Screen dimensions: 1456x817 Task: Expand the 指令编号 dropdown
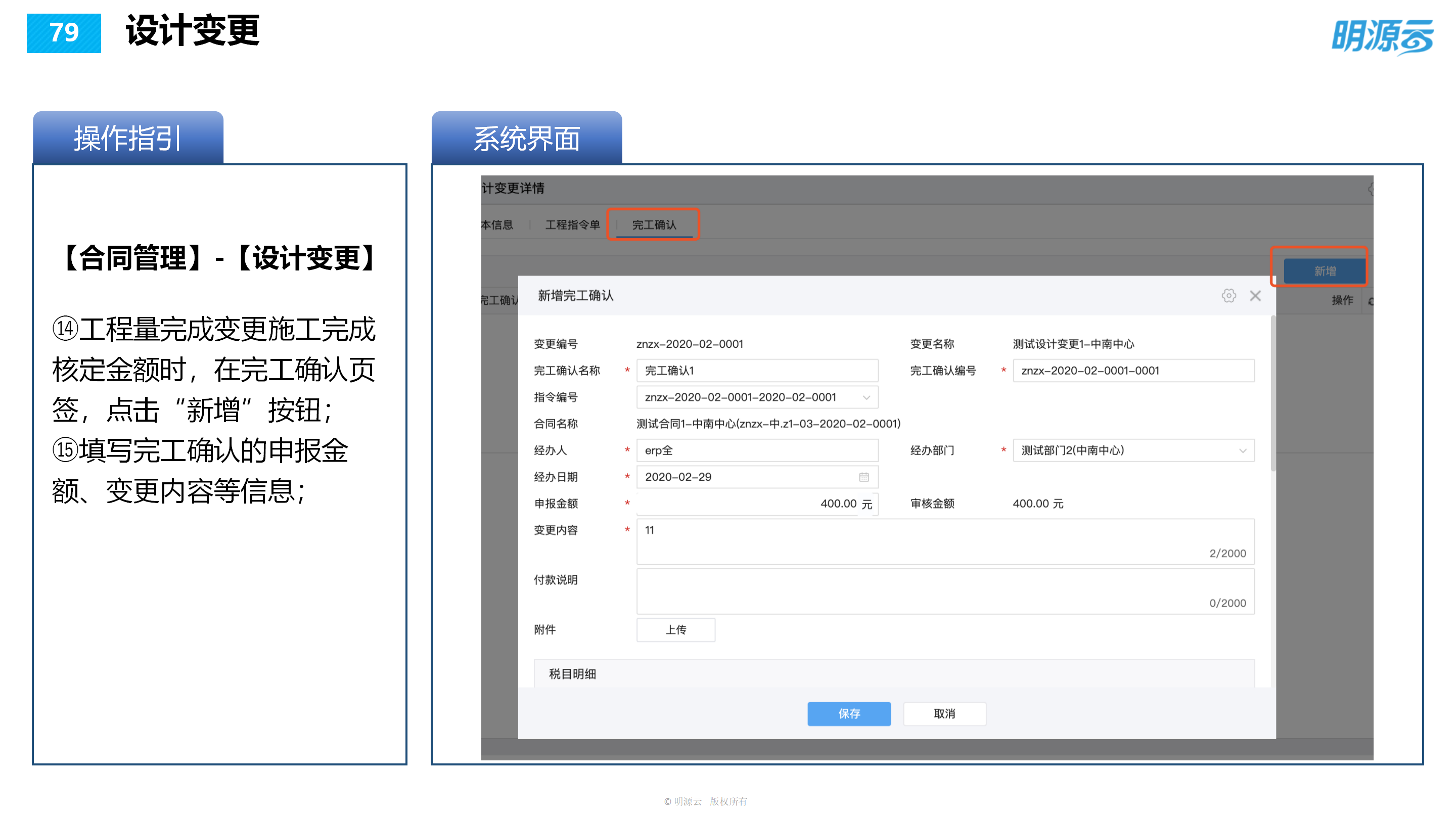866,397
